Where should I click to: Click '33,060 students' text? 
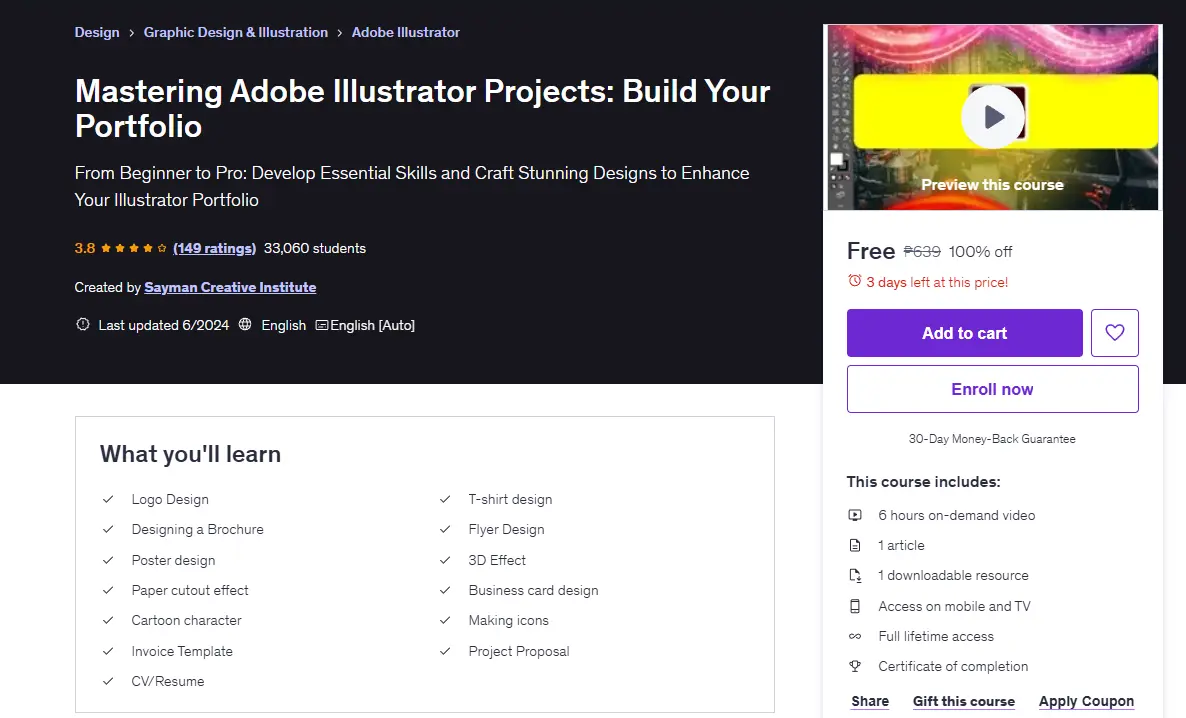(315, 248)
